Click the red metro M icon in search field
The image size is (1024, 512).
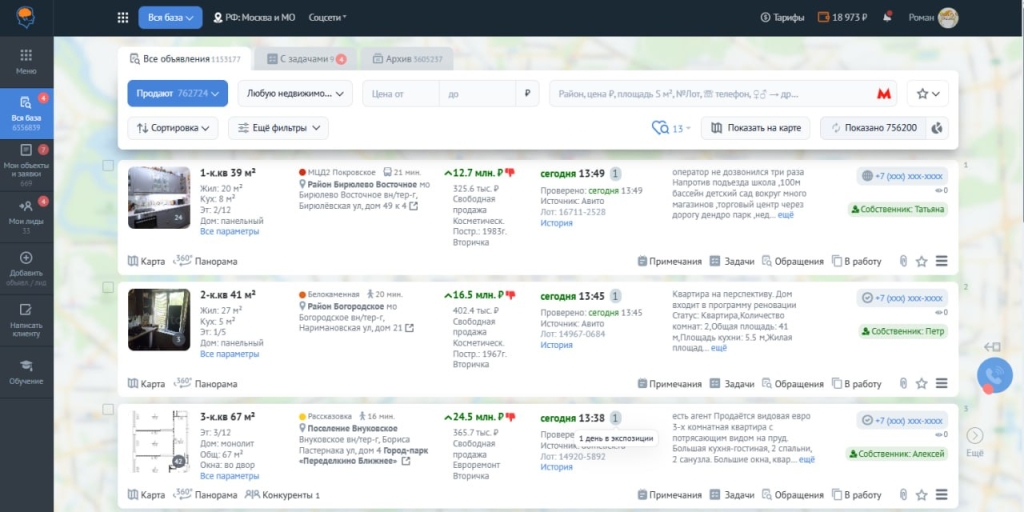pos(884,93)
